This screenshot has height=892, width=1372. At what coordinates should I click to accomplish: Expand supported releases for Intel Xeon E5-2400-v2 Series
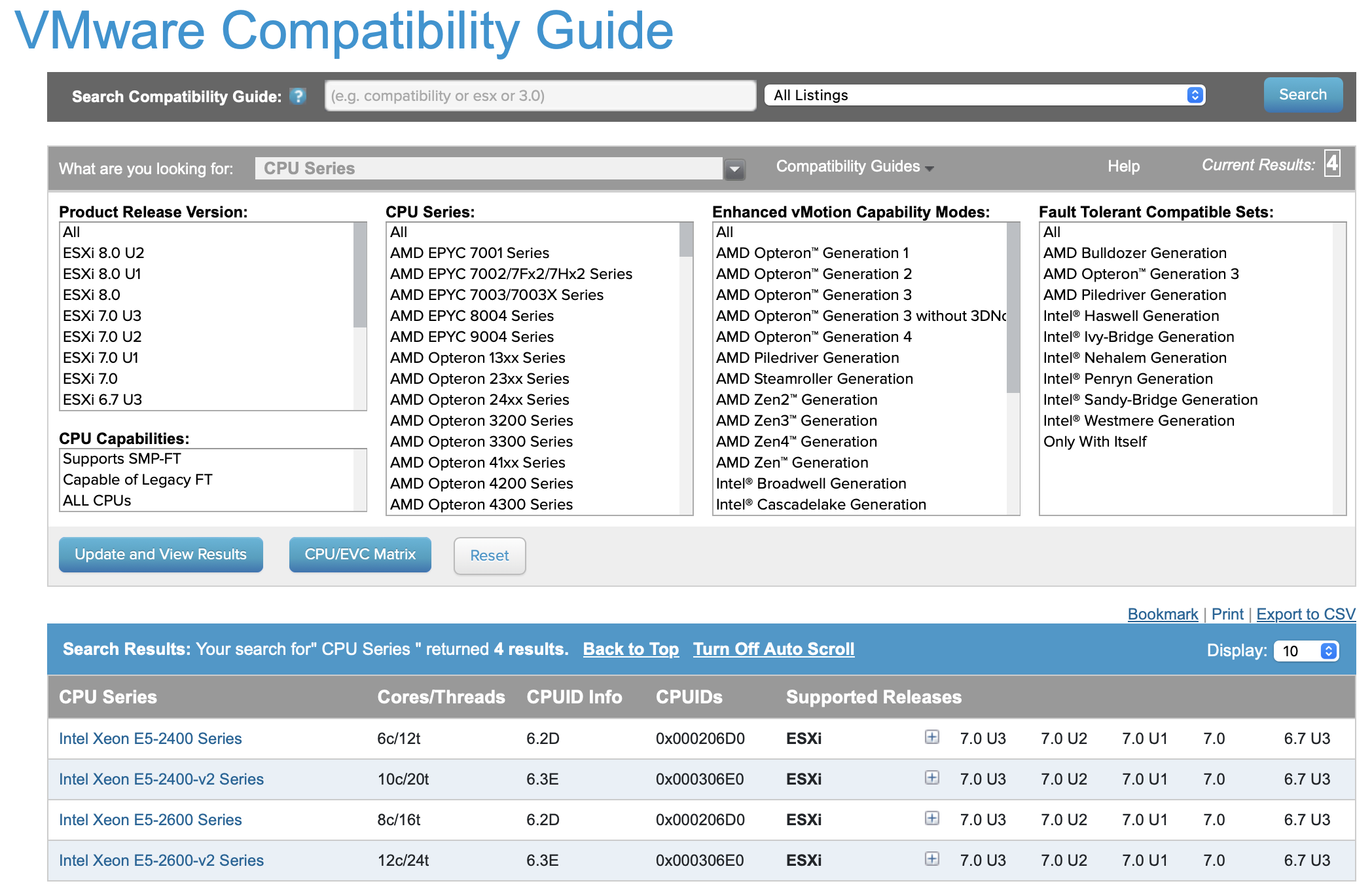932,777
